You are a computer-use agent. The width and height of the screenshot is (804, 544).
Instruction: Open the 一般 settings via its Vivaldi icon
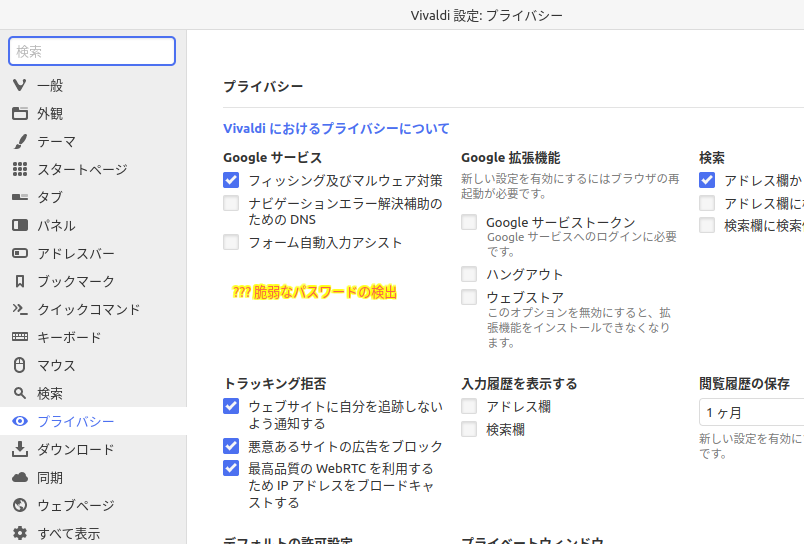click(x=19, y=85)
